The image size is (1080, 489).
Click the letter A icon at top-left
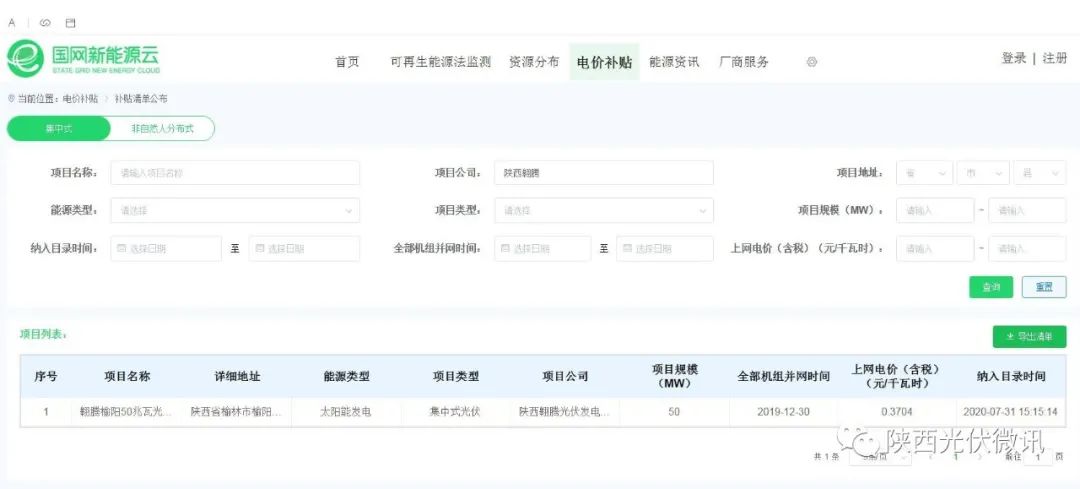[12, 22]
